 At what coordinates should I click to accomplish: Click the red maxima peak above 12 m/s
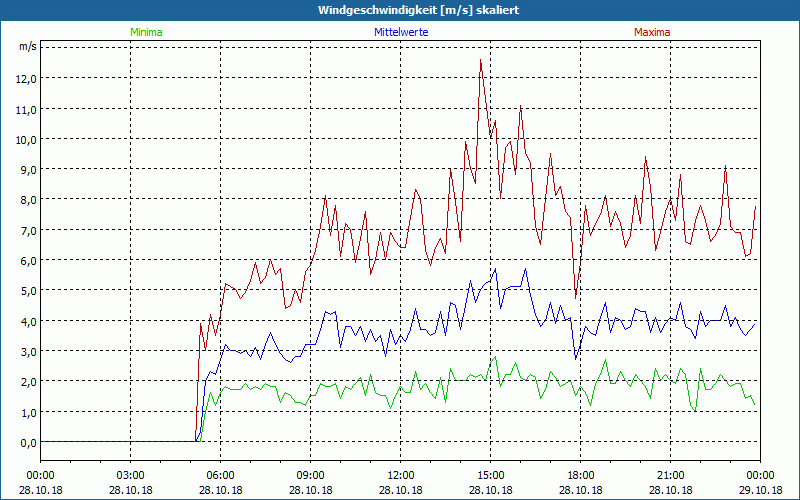point(481,61)
